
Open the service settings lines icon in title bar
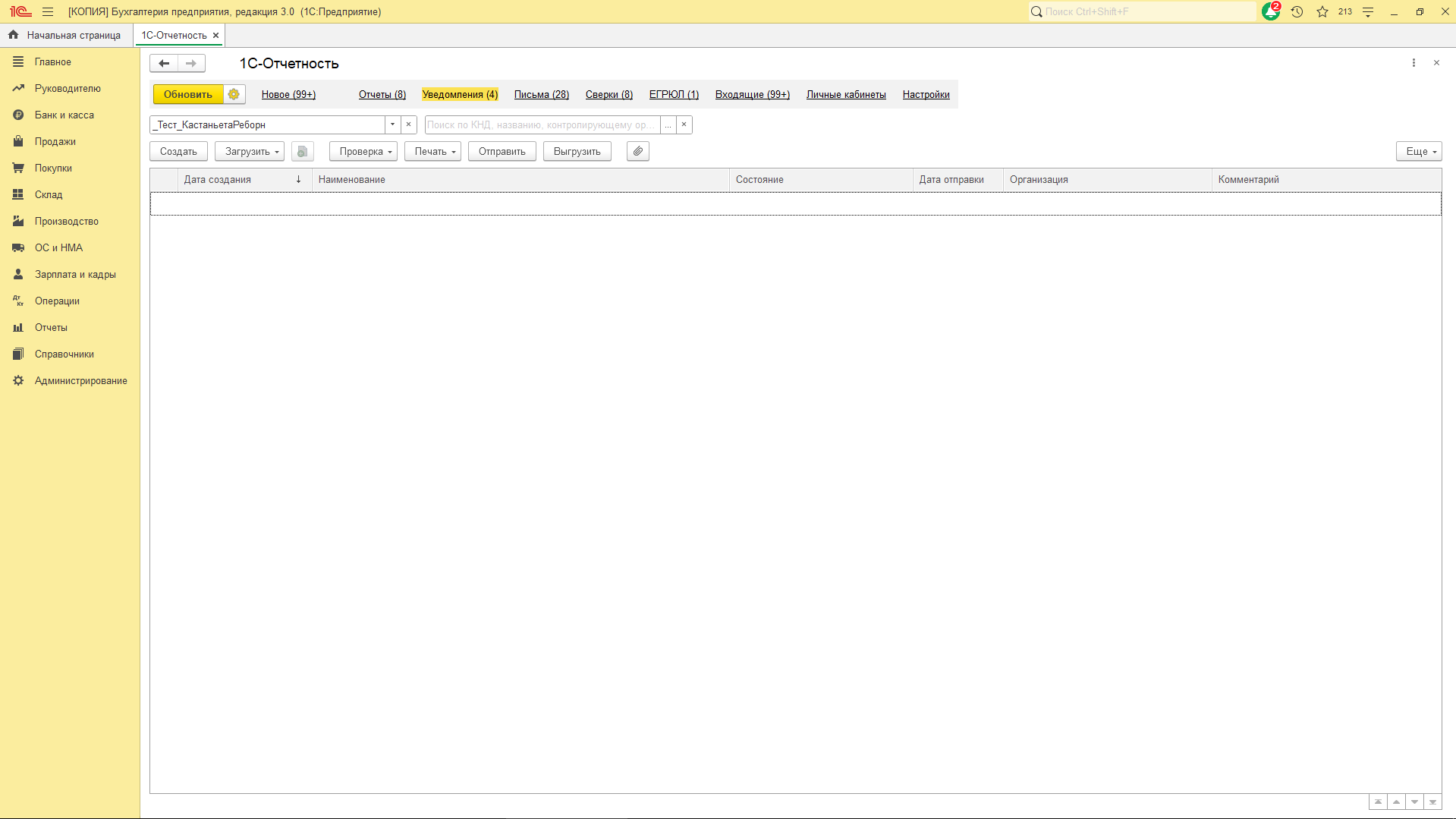click(x=1368, y=11)
